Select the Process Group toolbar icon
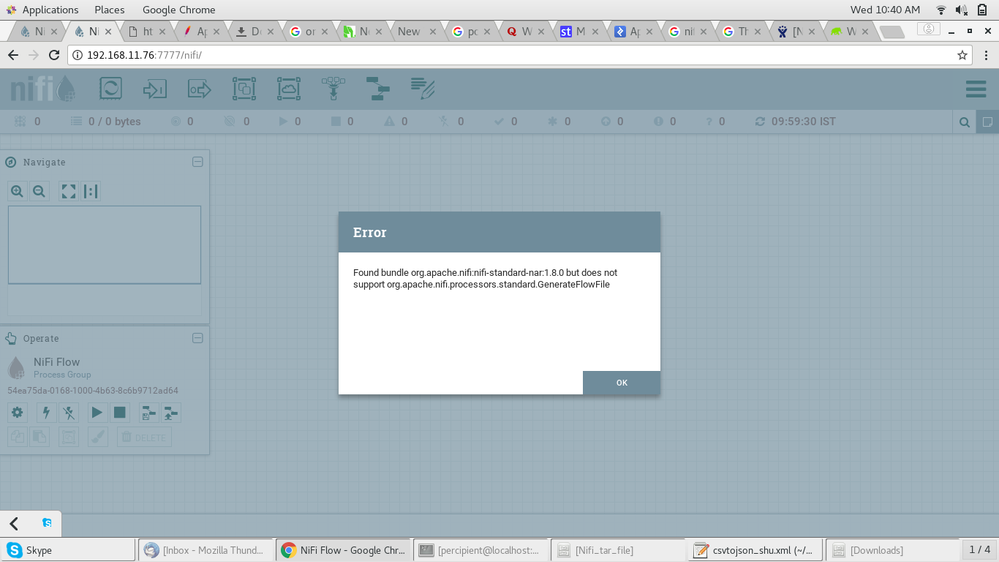The image size is (999, 562). pyautogui.click(x=244, y=89)
